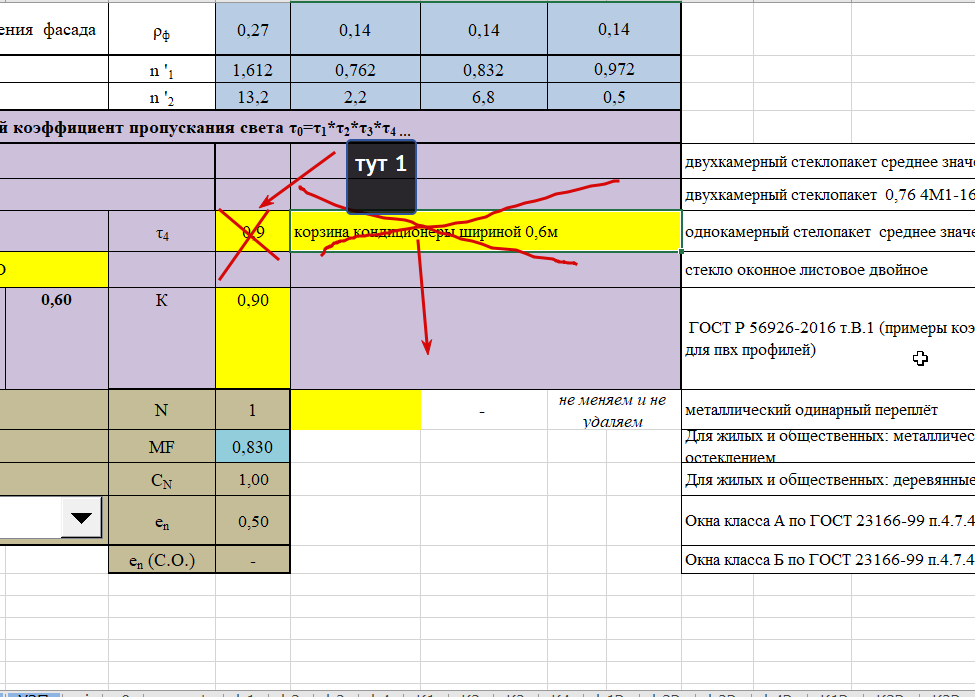Click the ρф label cell
Viewport: 975px width, 697px height.
coord(162,29)
